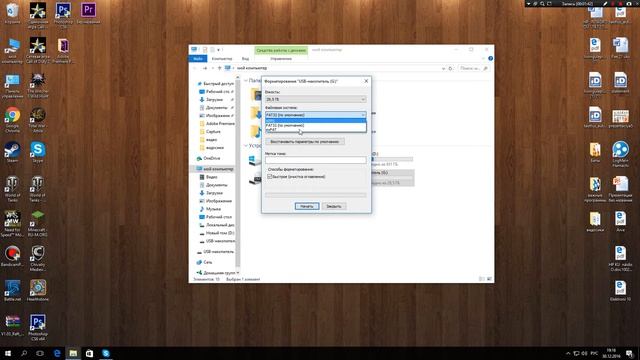Open Skype from the taskbar
The width and height of the screenshot is (640, 360).
click(x=106, y=353)
